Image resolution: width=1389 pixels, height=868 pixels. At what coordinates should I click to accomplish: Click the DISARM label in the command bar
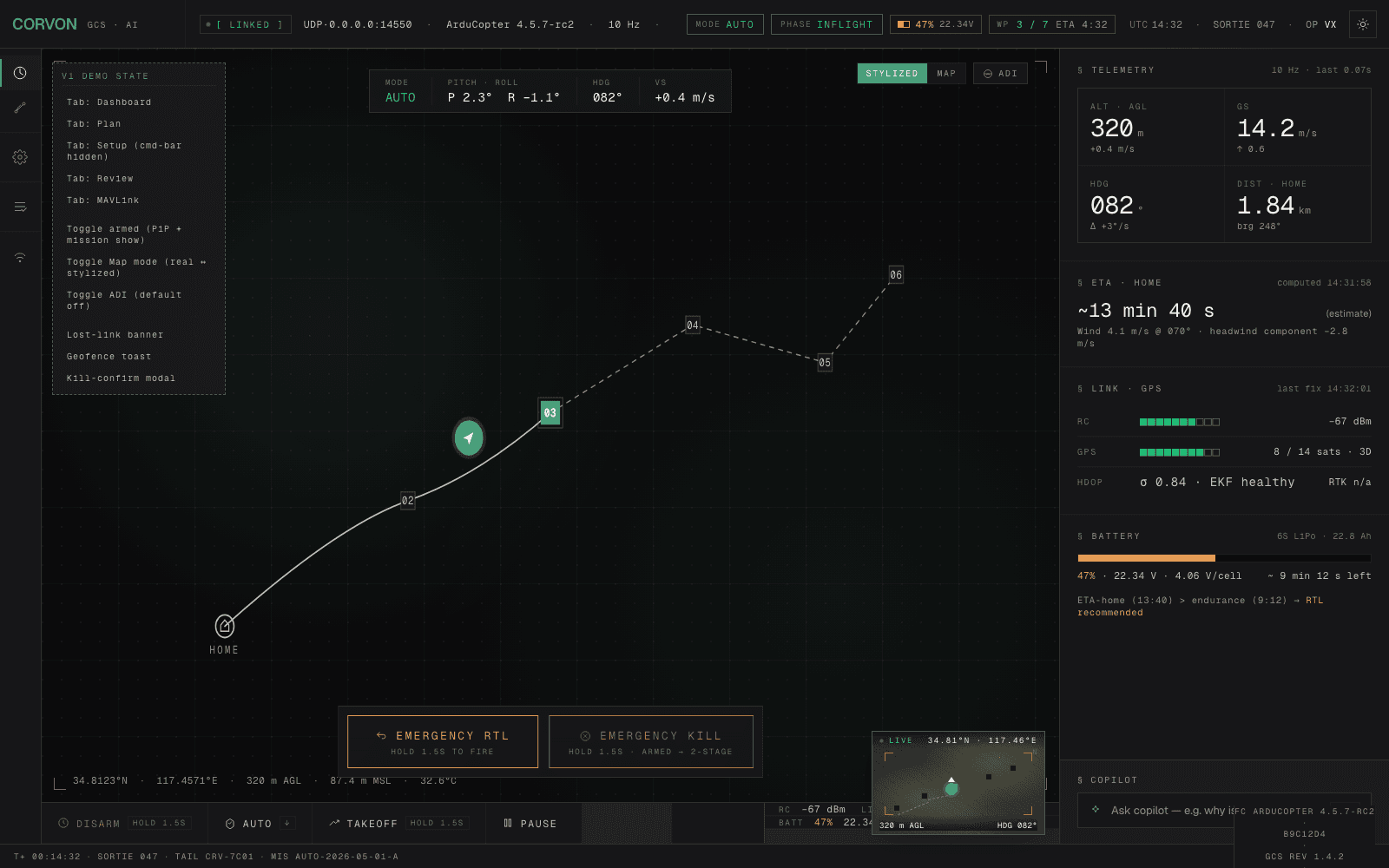[x=98, y=824]
